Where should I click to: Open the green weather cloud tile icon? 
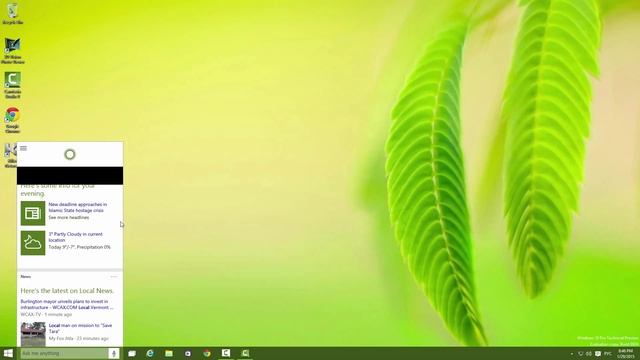pos(33,243)
